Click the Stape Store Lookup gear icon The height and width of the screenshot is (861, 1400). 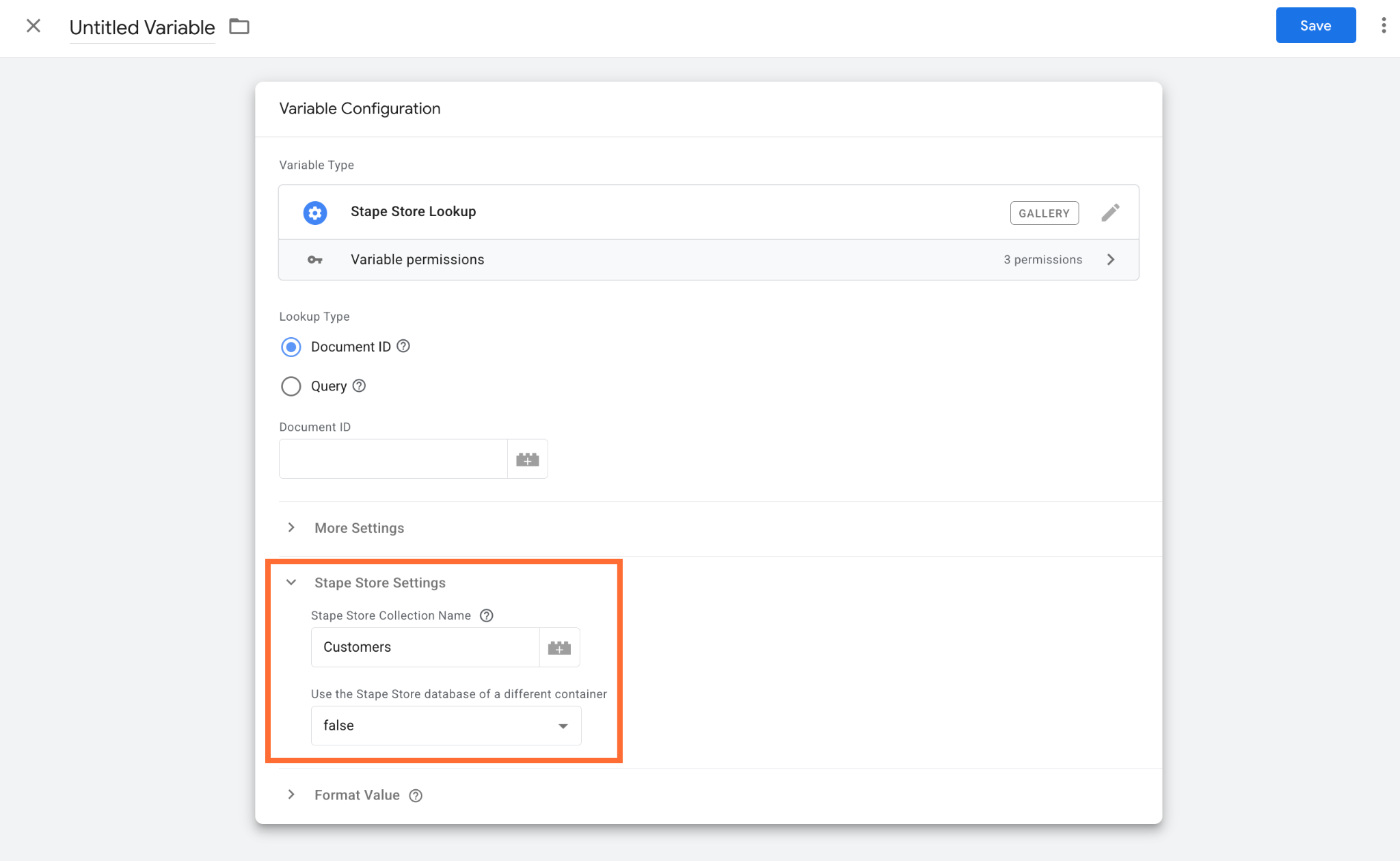[315, 213]
